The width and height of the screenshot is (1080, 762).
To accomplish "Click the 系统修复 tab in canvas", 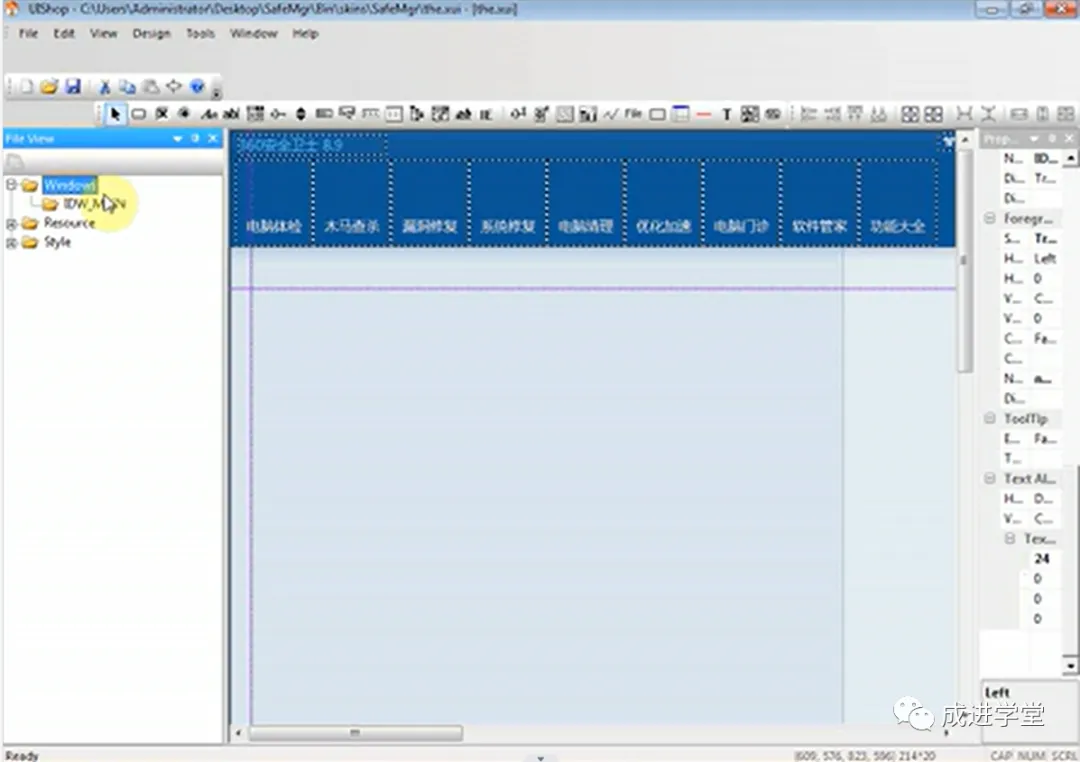I will click(x=508, y=202).
